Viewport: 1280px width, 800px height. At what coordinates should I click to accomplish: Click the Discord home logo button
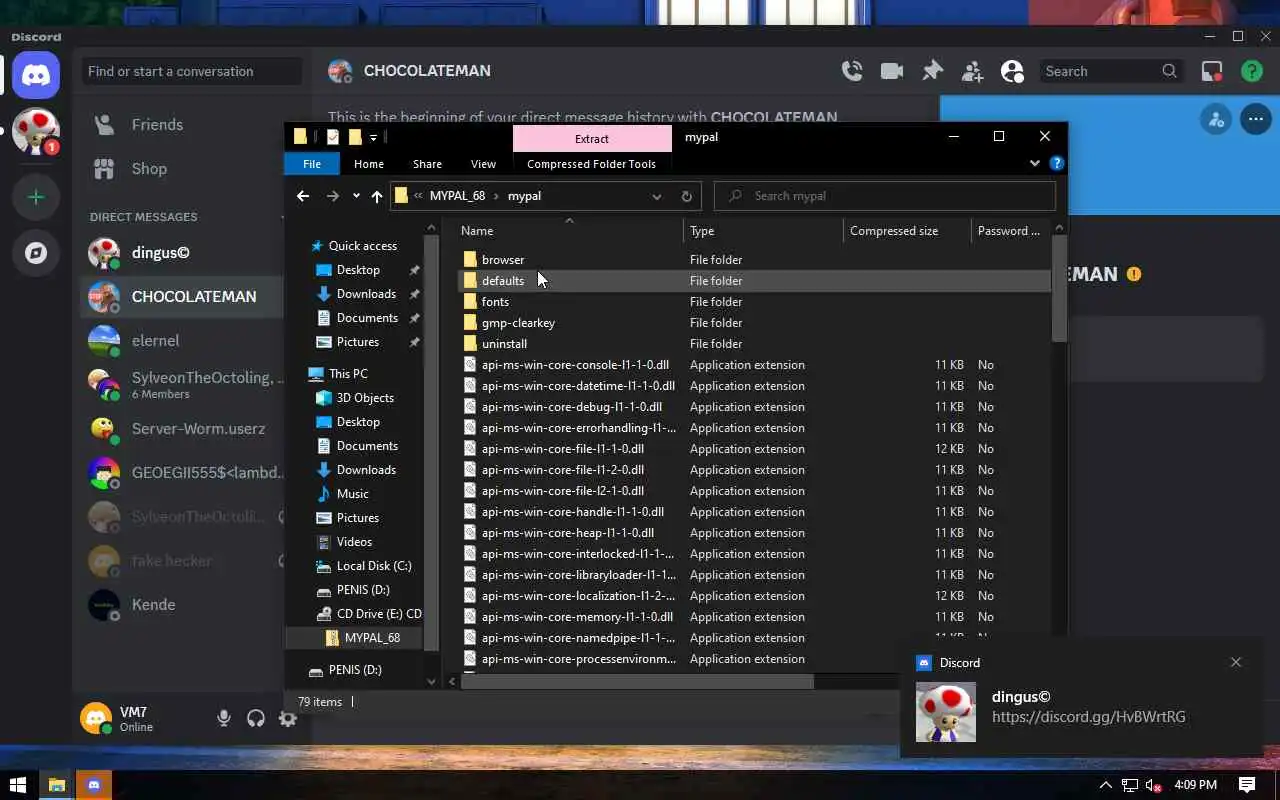(x=36, y=76)
